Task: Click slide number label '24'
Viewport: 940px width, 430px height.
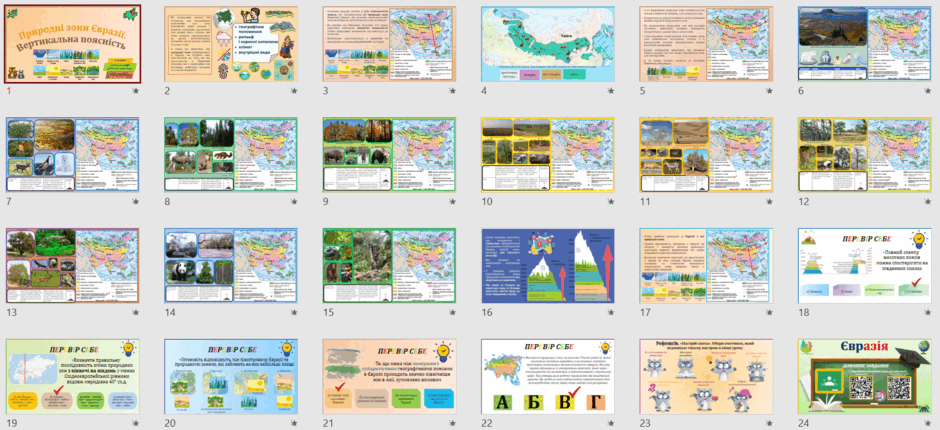Action: click(x=803, y=423)
